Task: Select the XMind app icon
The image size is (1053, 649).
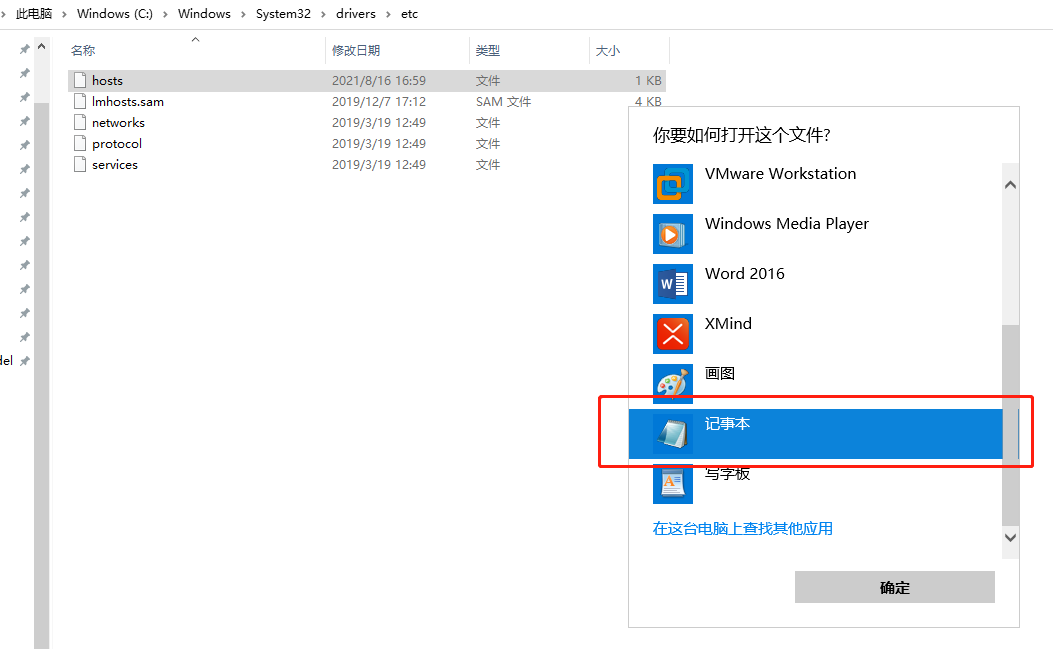Action: [672, 334]
